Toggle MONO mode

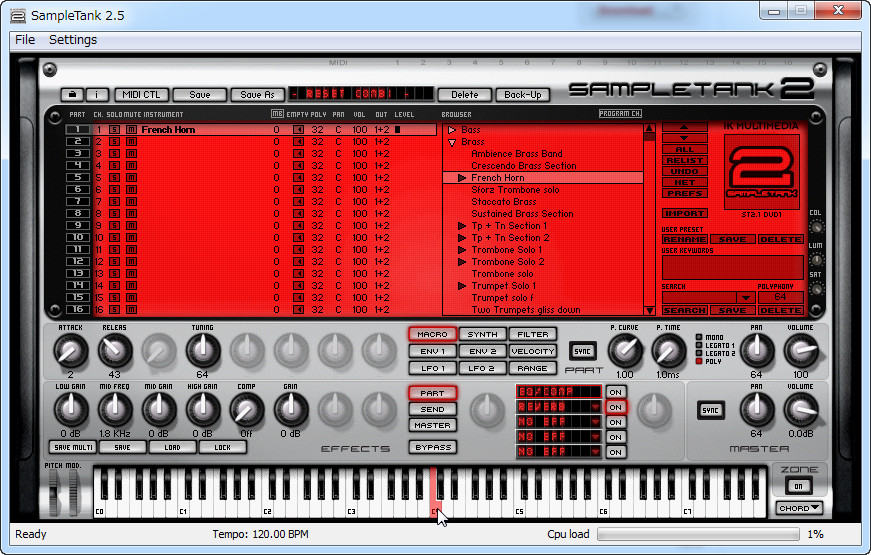(699, 337)
